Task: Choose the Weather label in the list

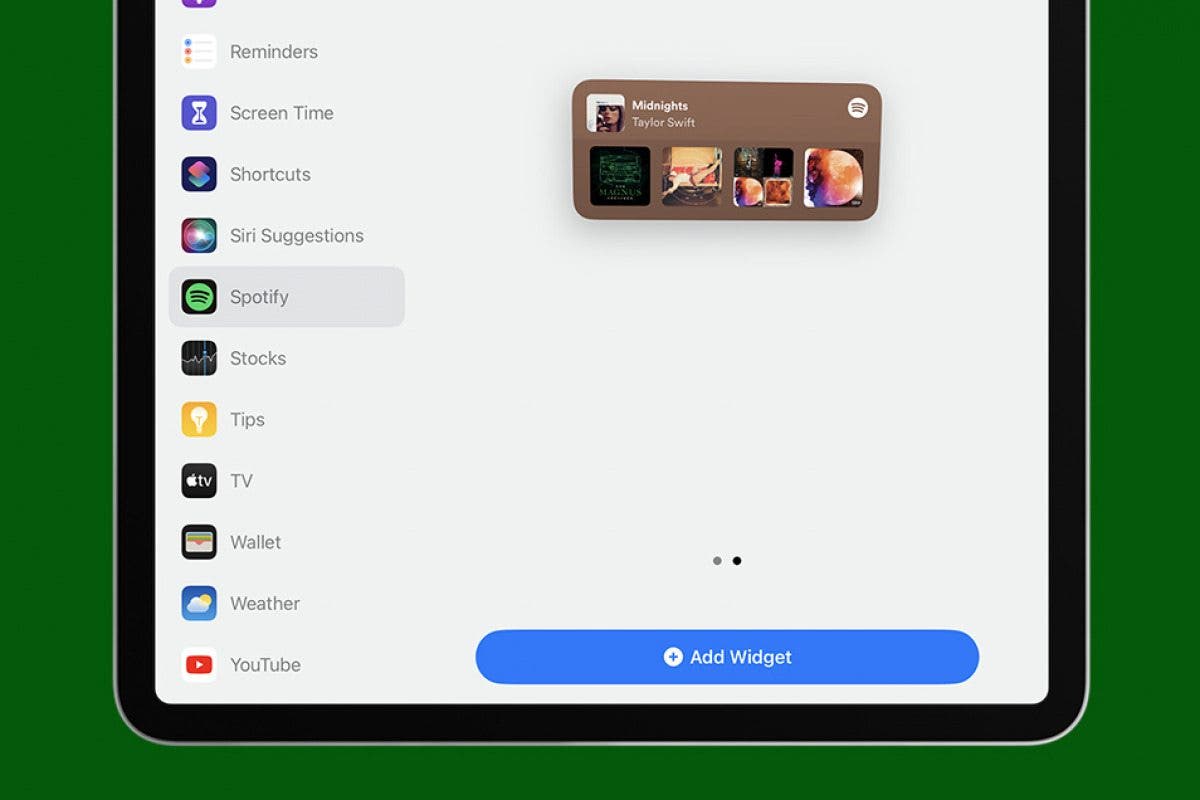Action: [x=265, y=604]
